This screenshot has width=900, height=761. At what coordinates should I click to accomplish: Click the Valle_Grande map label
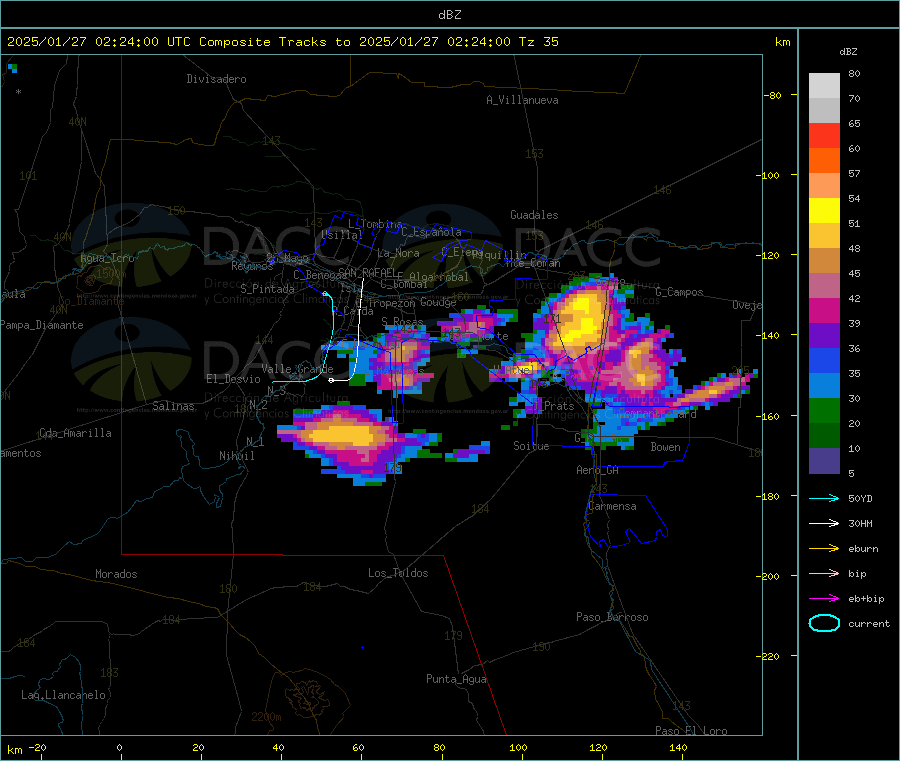point(297,369)
